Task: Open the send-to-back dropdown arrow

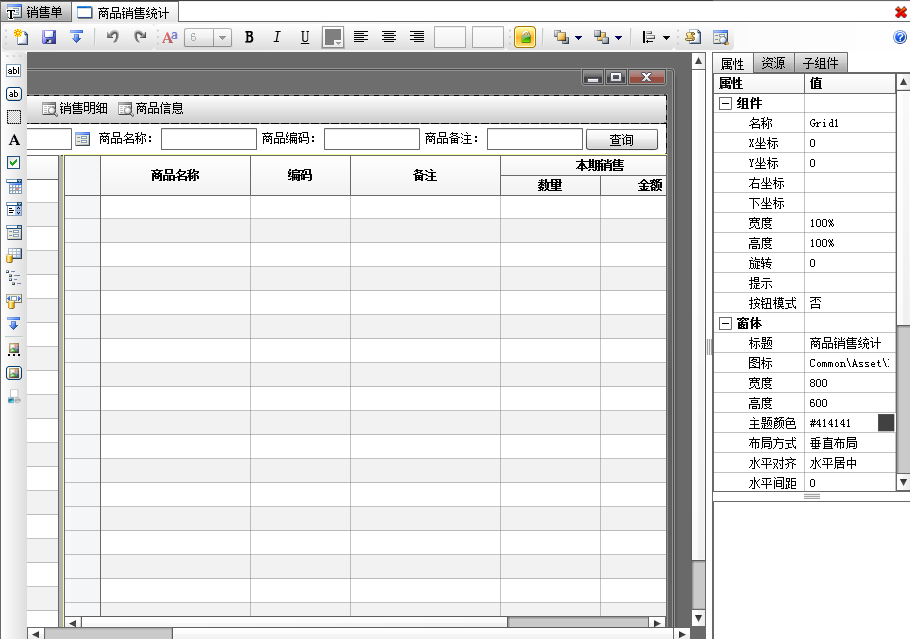Action: tap(618, 38)
